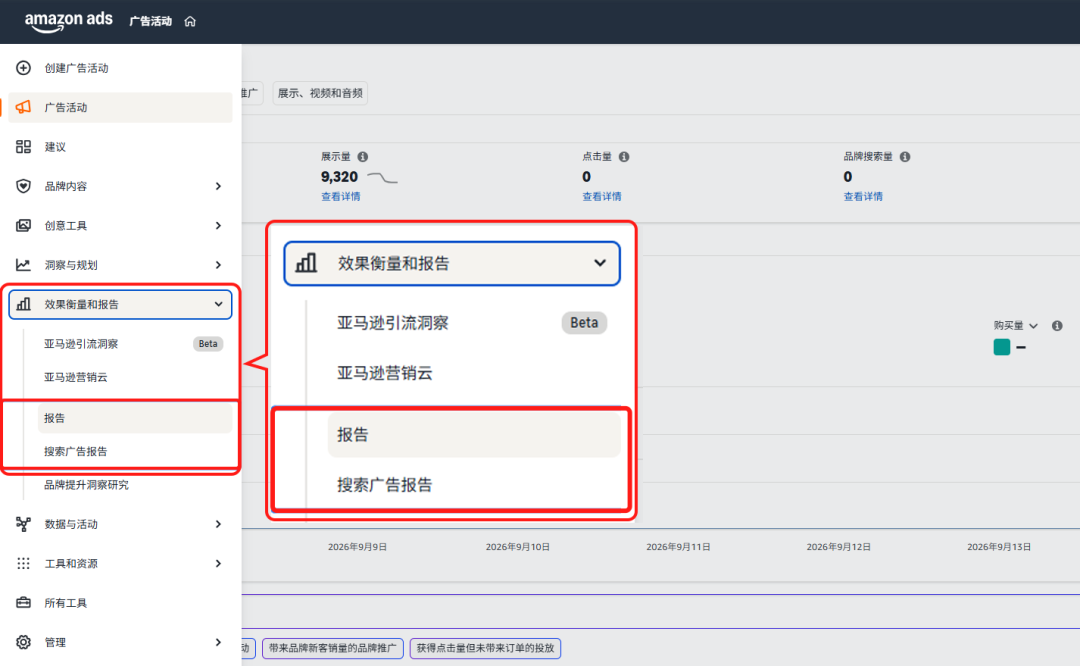Show info tooltip for 点击量
The height and width of the screenshot is (666, 1080).
tap(624, 156)
